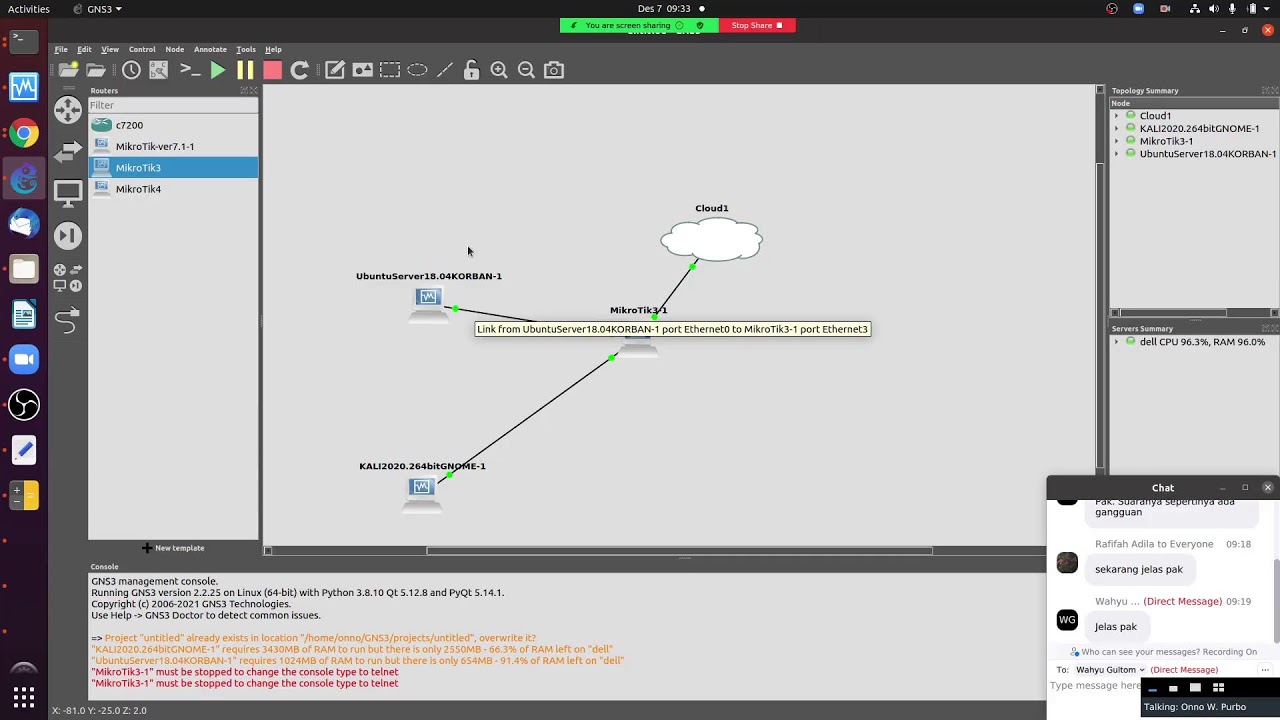
Task: Select MikroTik-ver7.1-1 template
Action: pyautogui.click(x=173, y=146)
